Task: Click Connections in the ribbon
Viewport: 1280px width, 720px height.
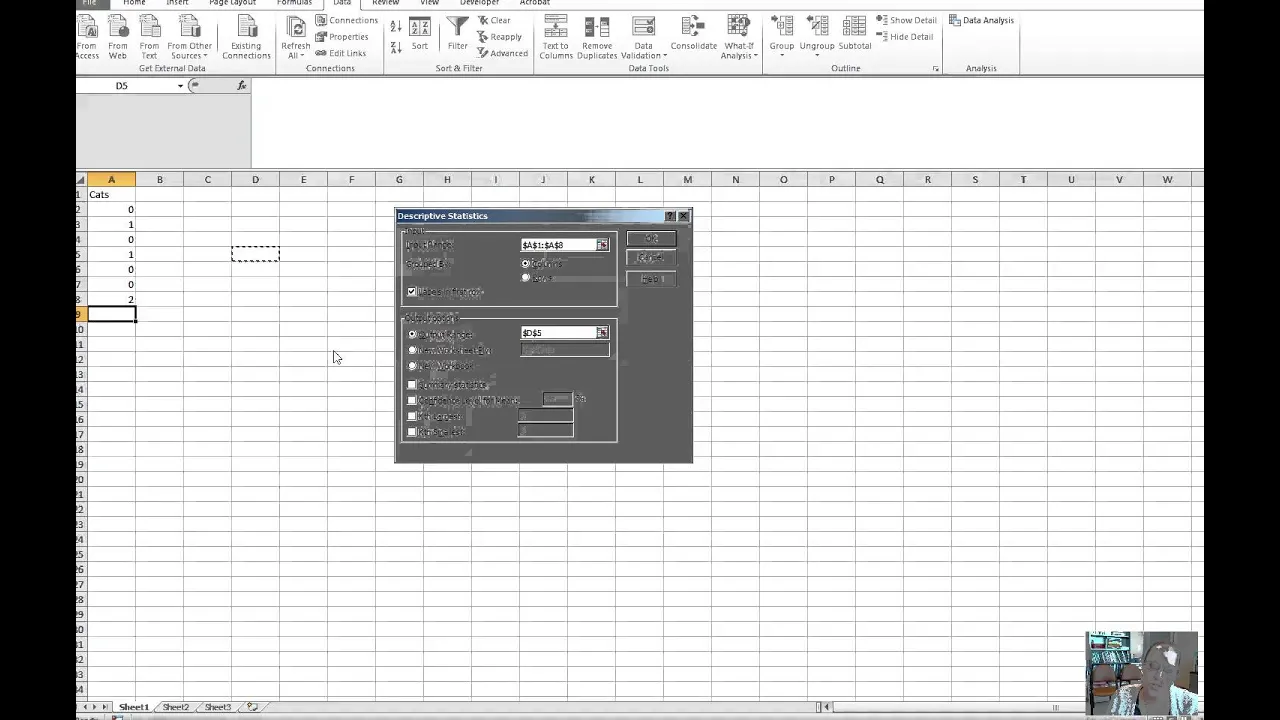Action: coord(346,20)
